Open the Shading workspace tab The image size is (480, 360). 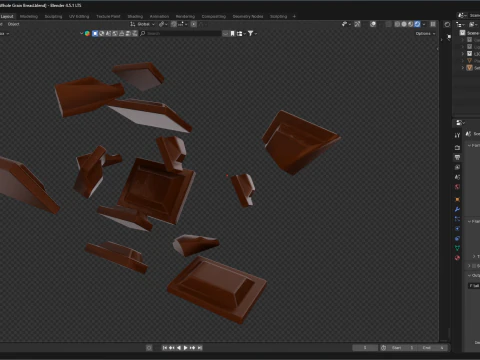coord(135,16)
